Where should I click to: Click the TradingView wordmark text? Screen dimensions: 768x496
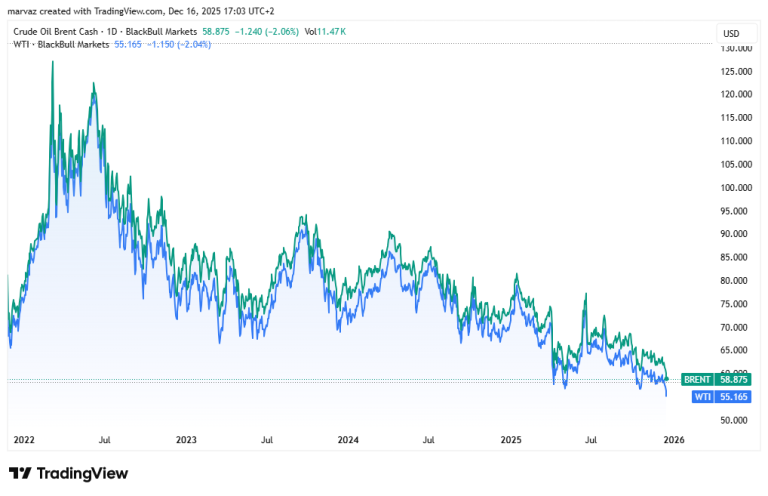pos(82,473)
